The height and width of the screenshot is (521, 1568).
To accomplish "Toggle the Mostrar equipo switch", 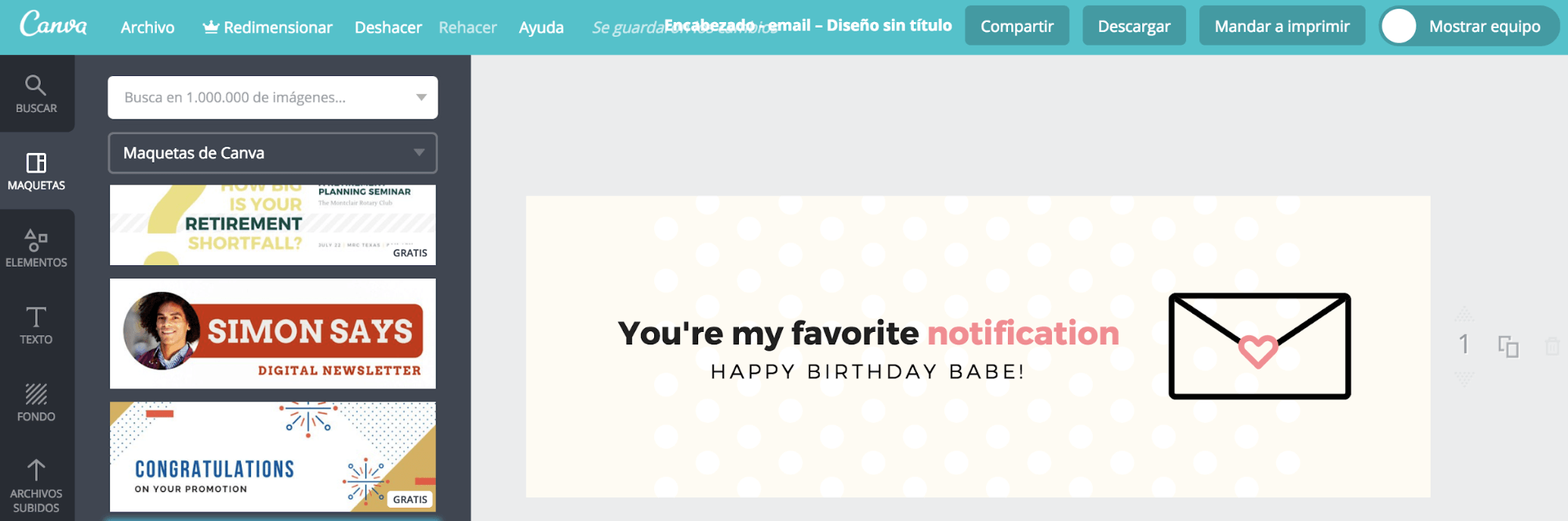I will [1399, 26].
